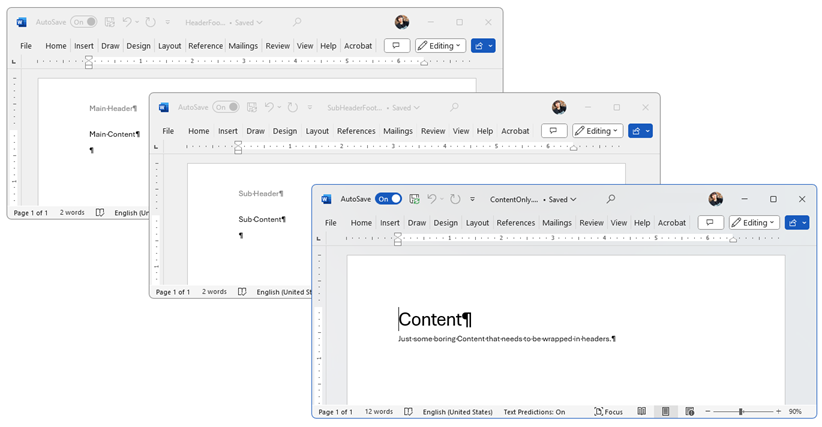Toggle AutoSave in HeaderFoo window
The height and width of the screenshot is (427, 822).
tap(84, 22)
